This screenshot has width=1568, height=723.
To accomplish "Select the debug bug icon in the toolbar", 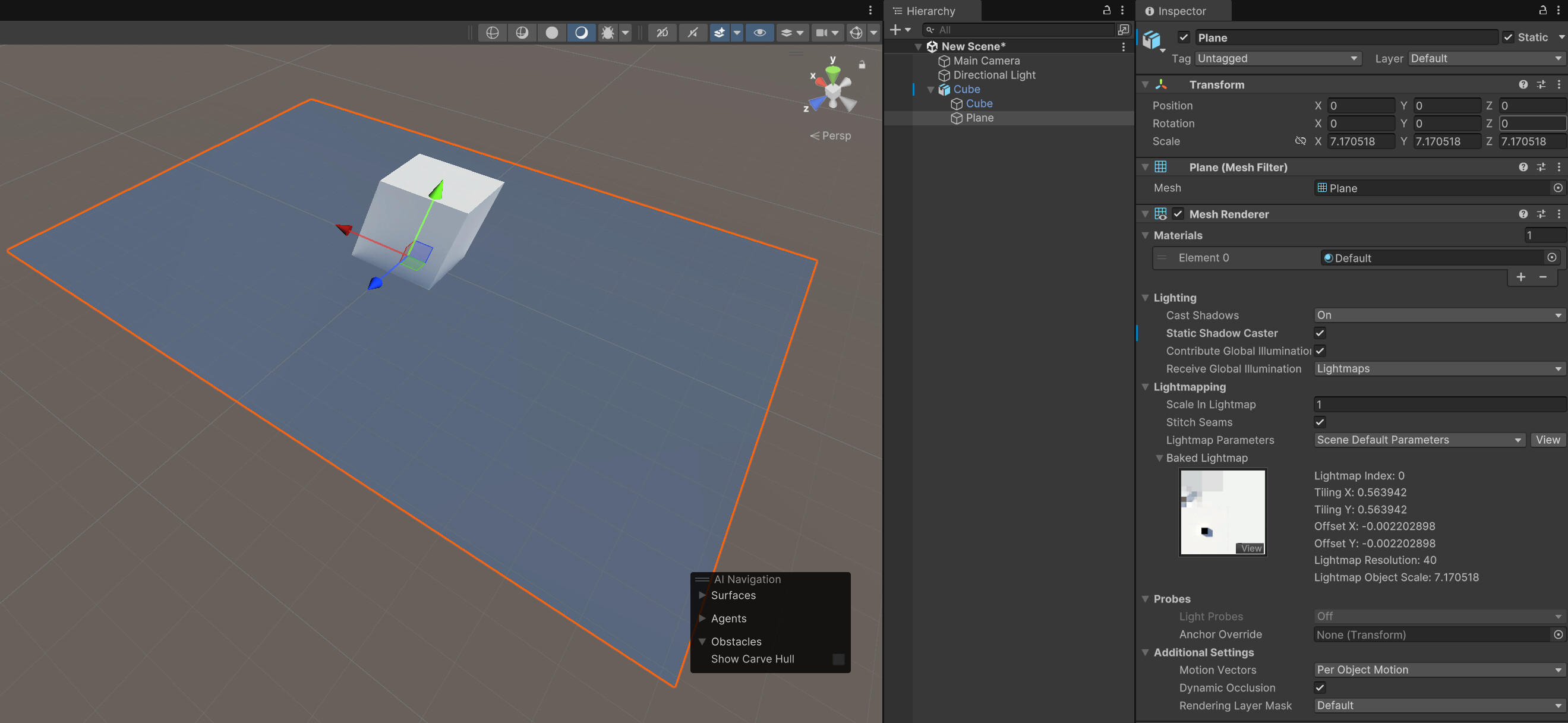I will [x=607, y=33].
